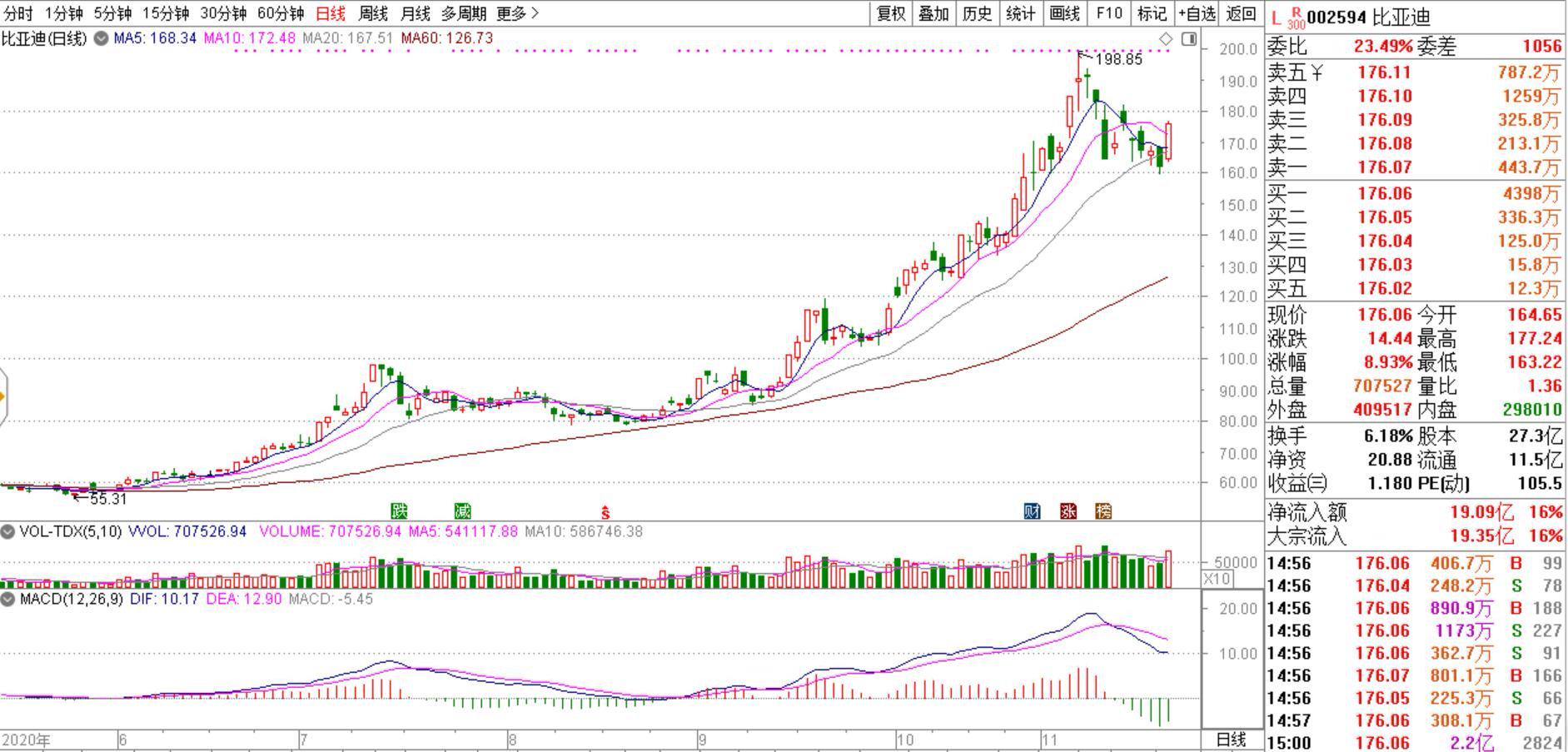The width and height of the screenshot is (1568, 752).
Task: Switch to the 分时 intraday view
Action: coord(18,13)
